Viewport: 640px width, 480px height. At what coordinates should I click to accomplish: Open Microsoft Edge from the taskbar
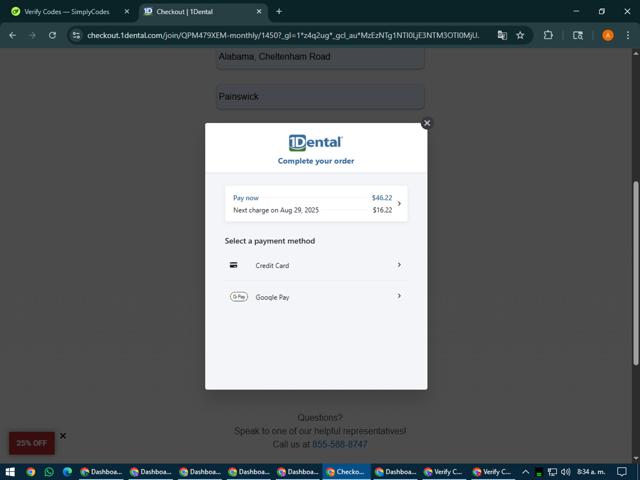pos(67,472)
